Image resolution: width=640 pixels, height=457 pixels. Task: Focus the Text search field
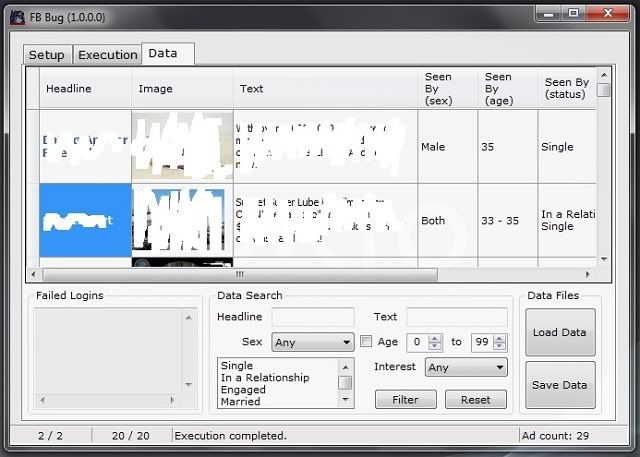click(x=456, y=317)
